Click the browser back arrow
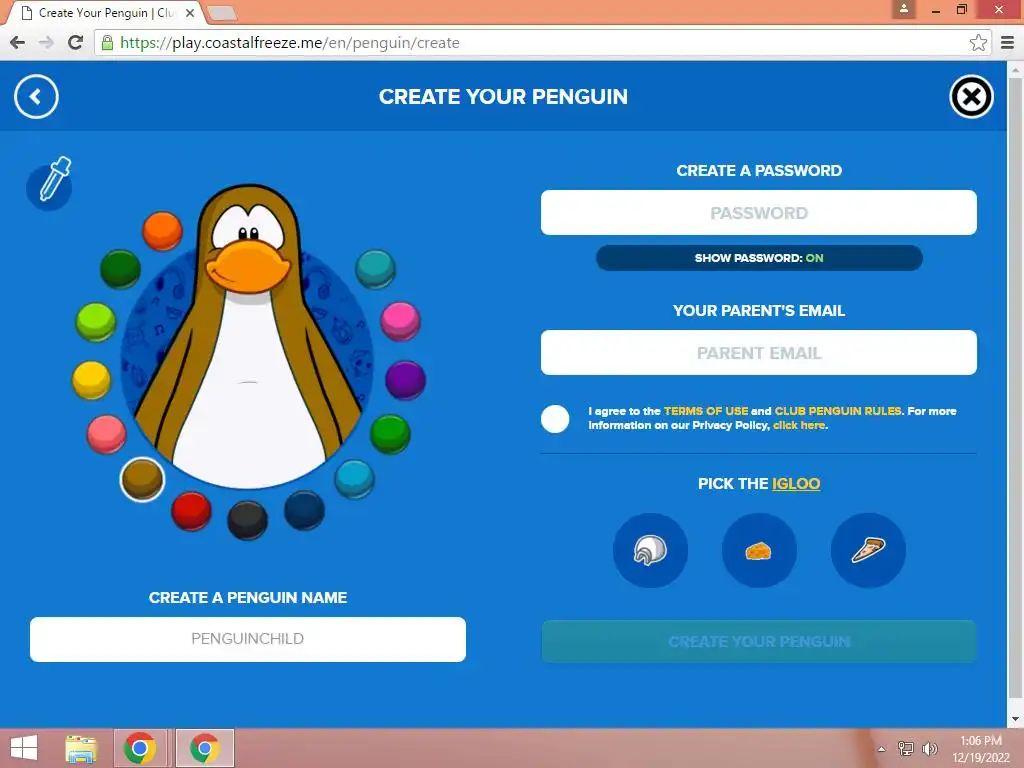The width and height of the screenshot is (1024, 768). 18,42
